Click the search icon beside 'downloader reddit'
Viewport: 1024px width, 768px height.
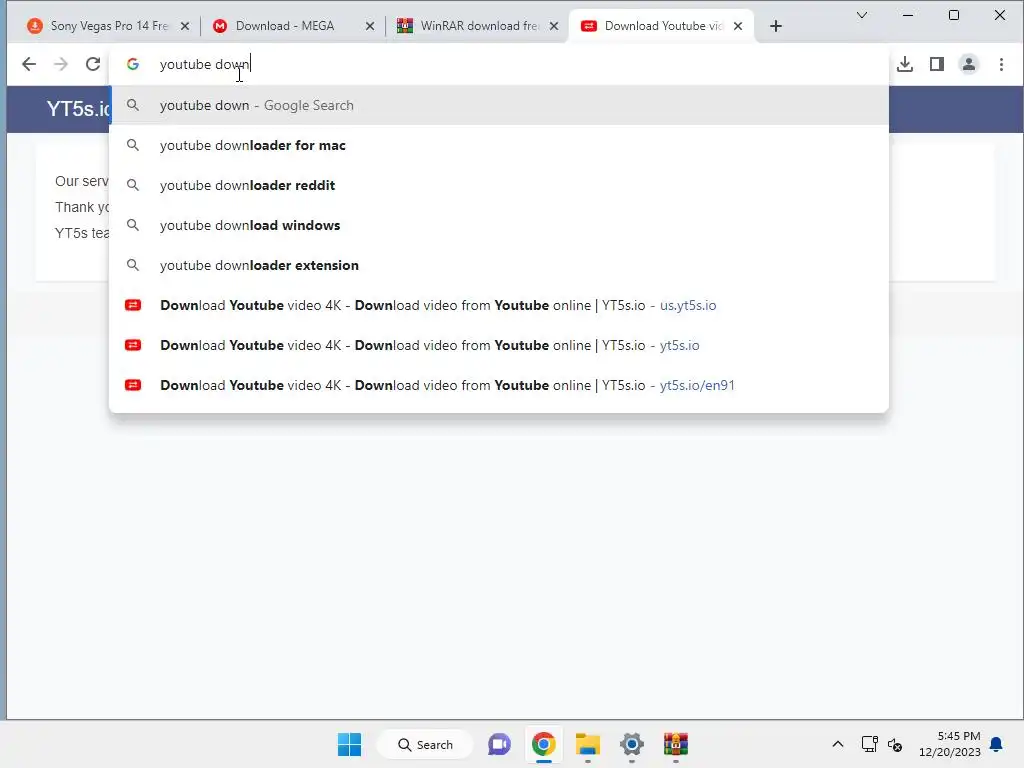(x=133, y=185)
